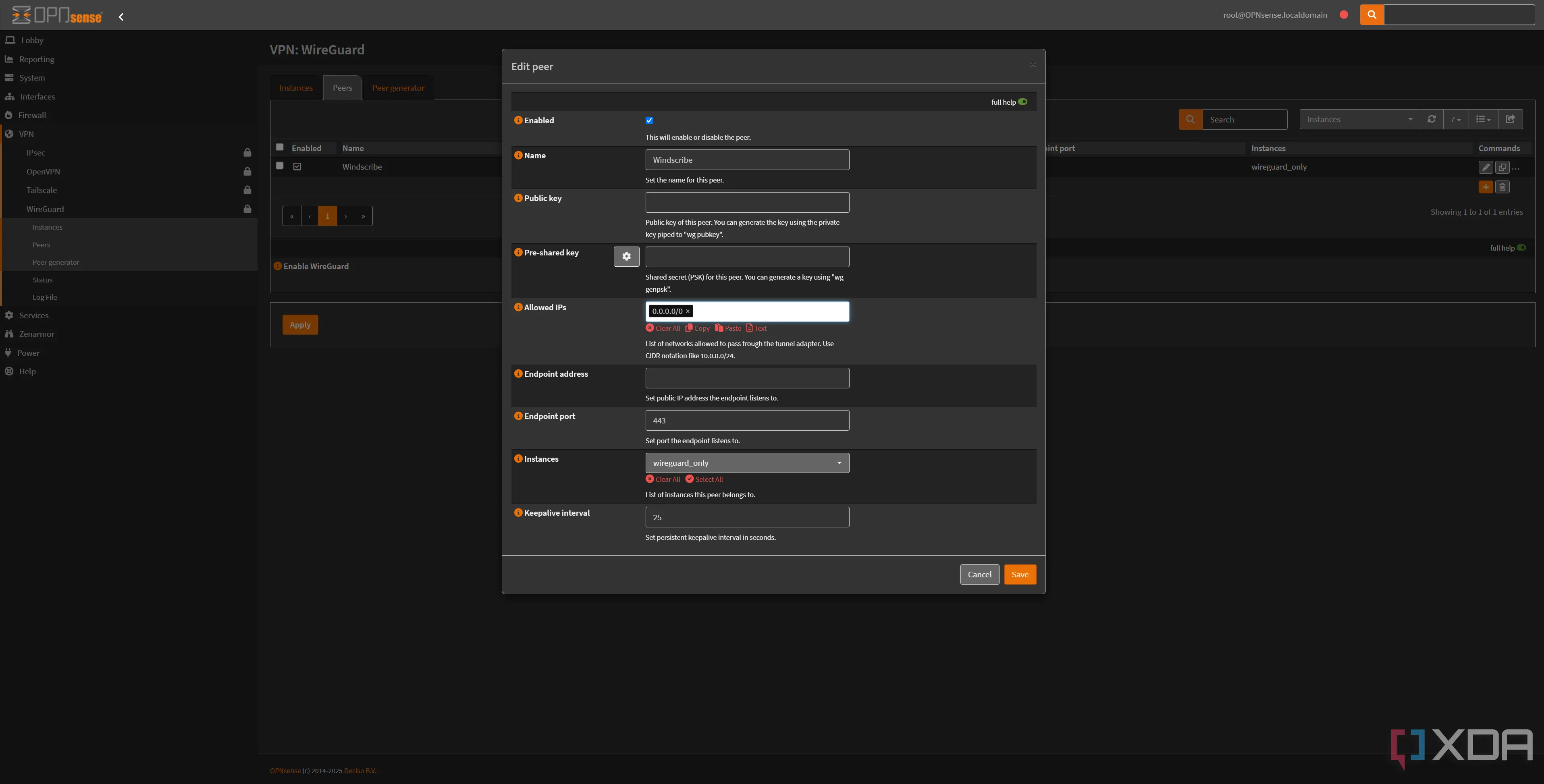The height and width of the screenshot is (784, 1544).
Task: Open the Firewall menu in sidebar
Action: click(x=32, y=115)
